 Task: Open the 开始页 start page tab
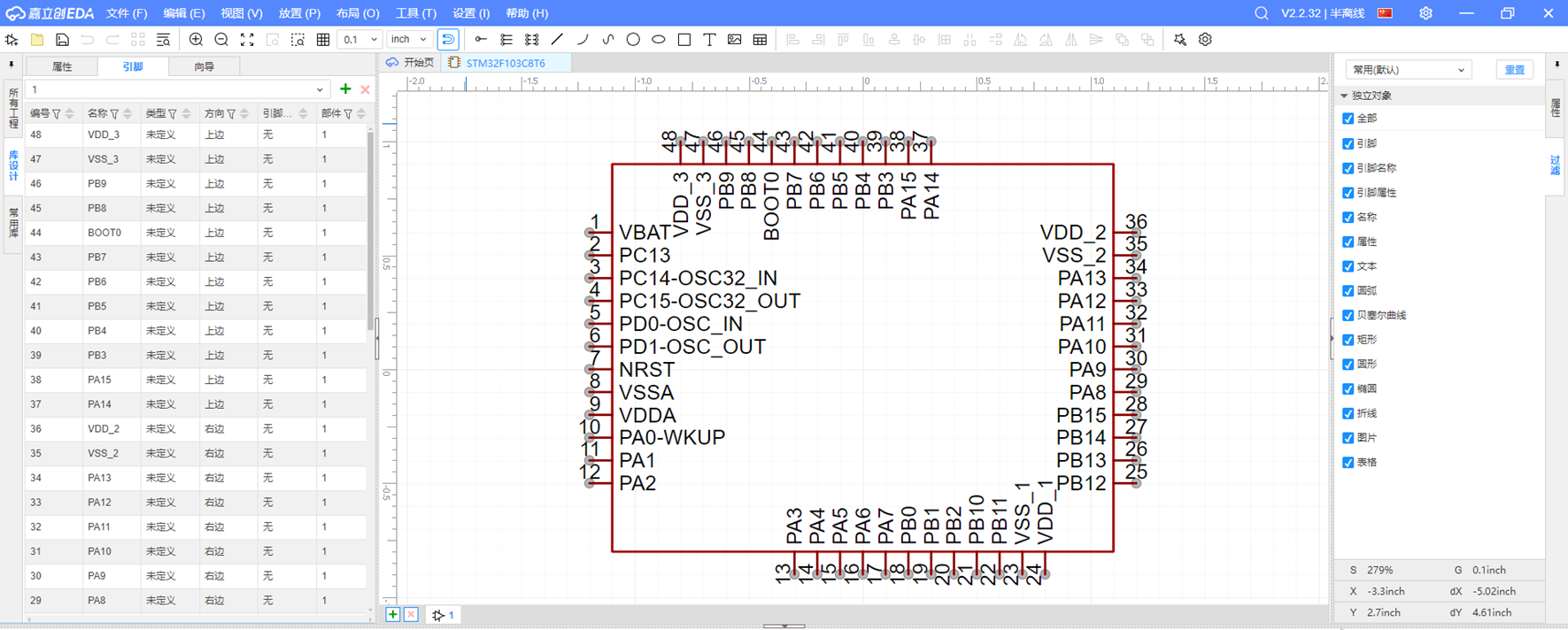[x=411, y=63]
